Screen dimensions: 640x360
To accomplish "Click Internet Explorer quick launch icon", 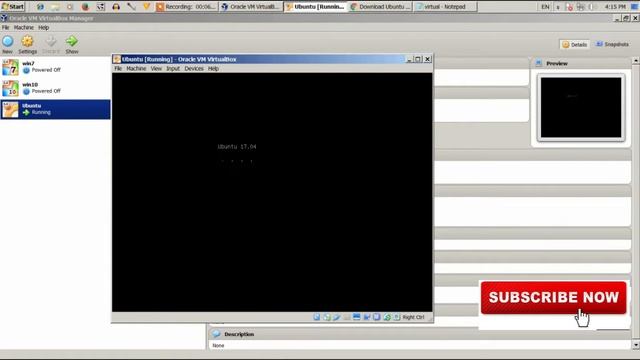I will 40,7.
